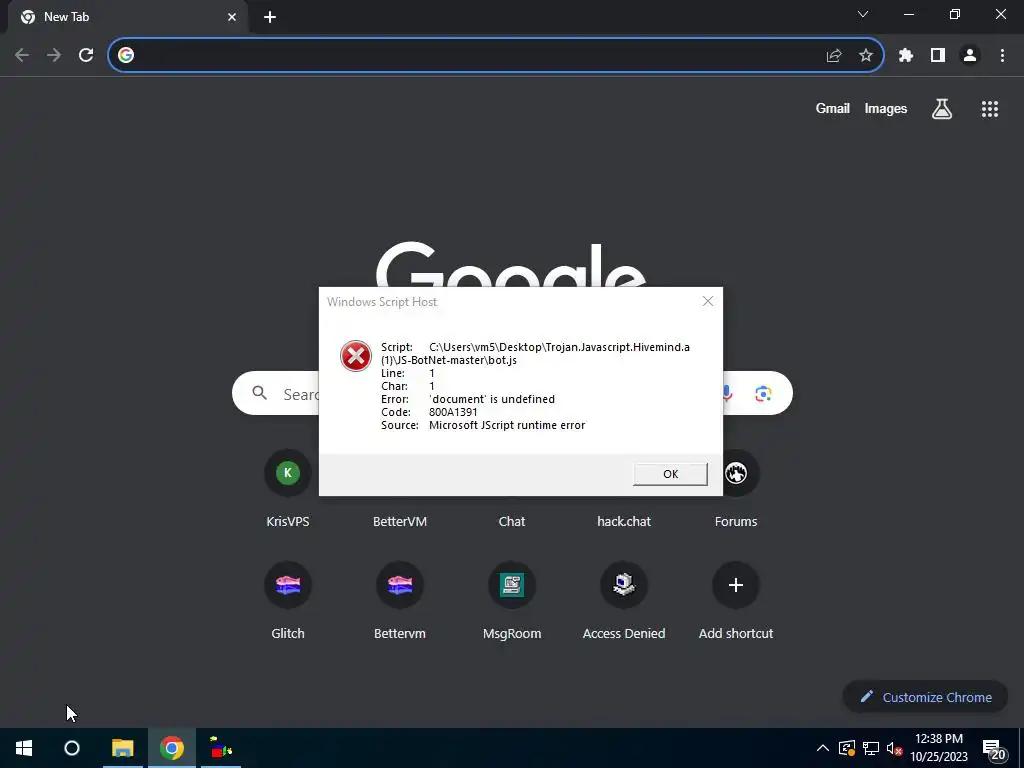Open the notification center icon
Image resolution: width=1024 pixels, height=768 pixels.
(x=993, y=749)
